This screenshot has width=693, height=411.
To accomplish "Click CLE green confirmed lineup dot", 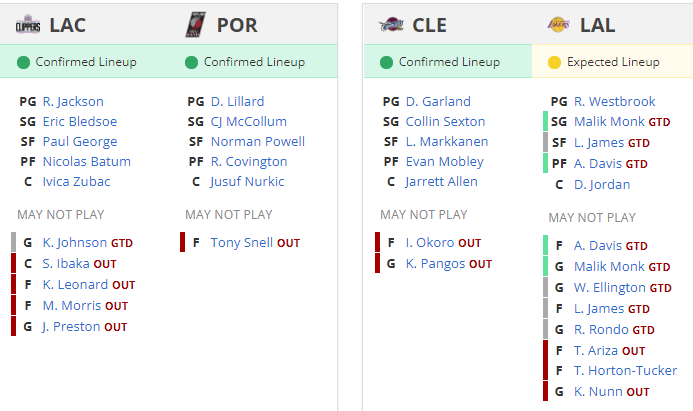I will pos(386,62).
